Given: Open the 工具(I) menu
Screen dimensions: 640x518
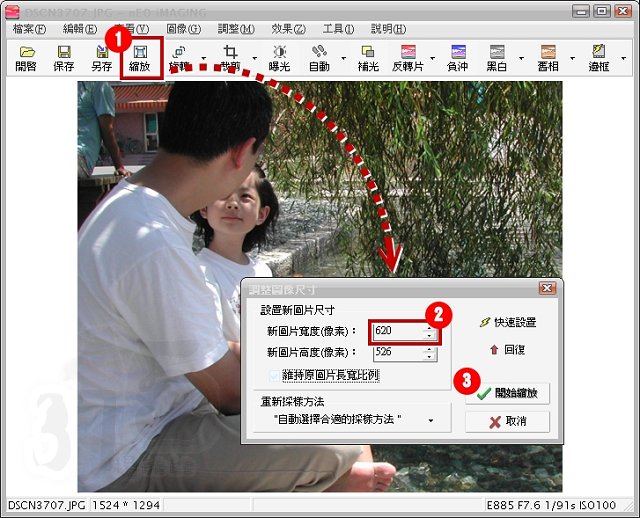Looking at the screenshot, I should 338,29.
